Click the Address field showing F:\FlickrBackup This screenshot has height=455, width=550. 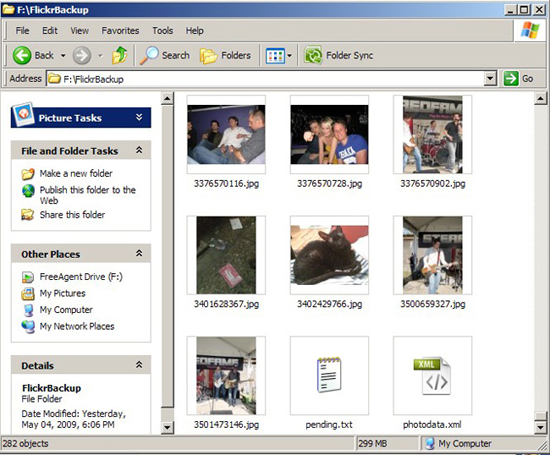click(272, 79)
